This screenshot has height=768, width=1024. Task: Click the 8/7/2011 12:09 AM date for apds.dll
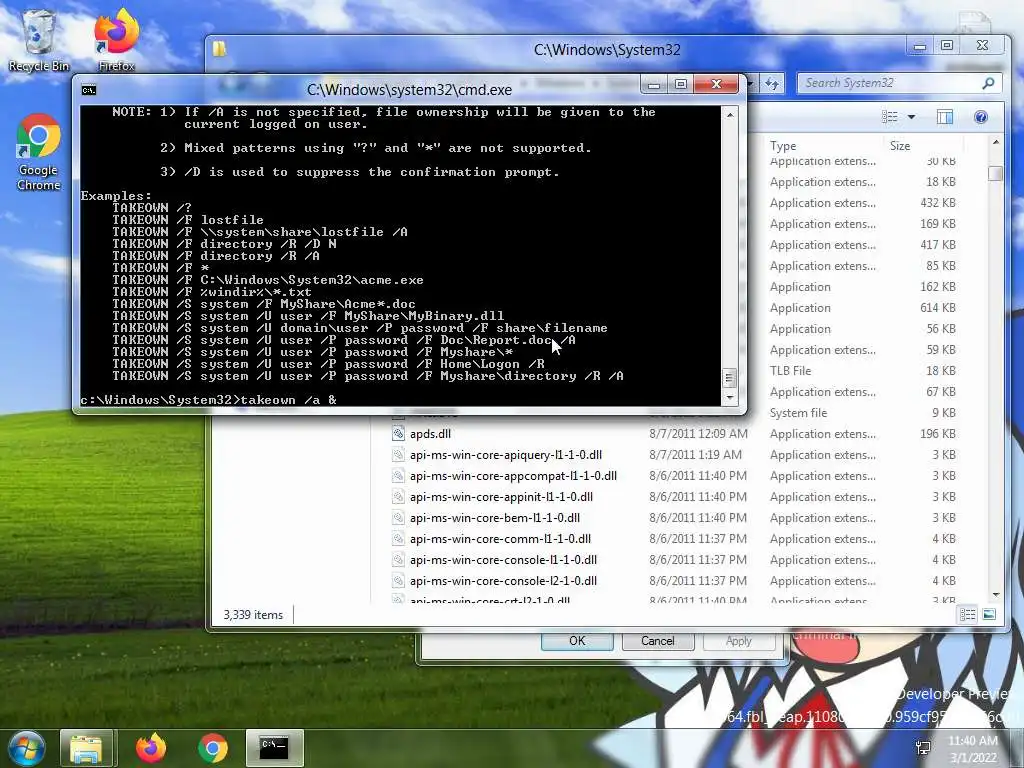698,434
